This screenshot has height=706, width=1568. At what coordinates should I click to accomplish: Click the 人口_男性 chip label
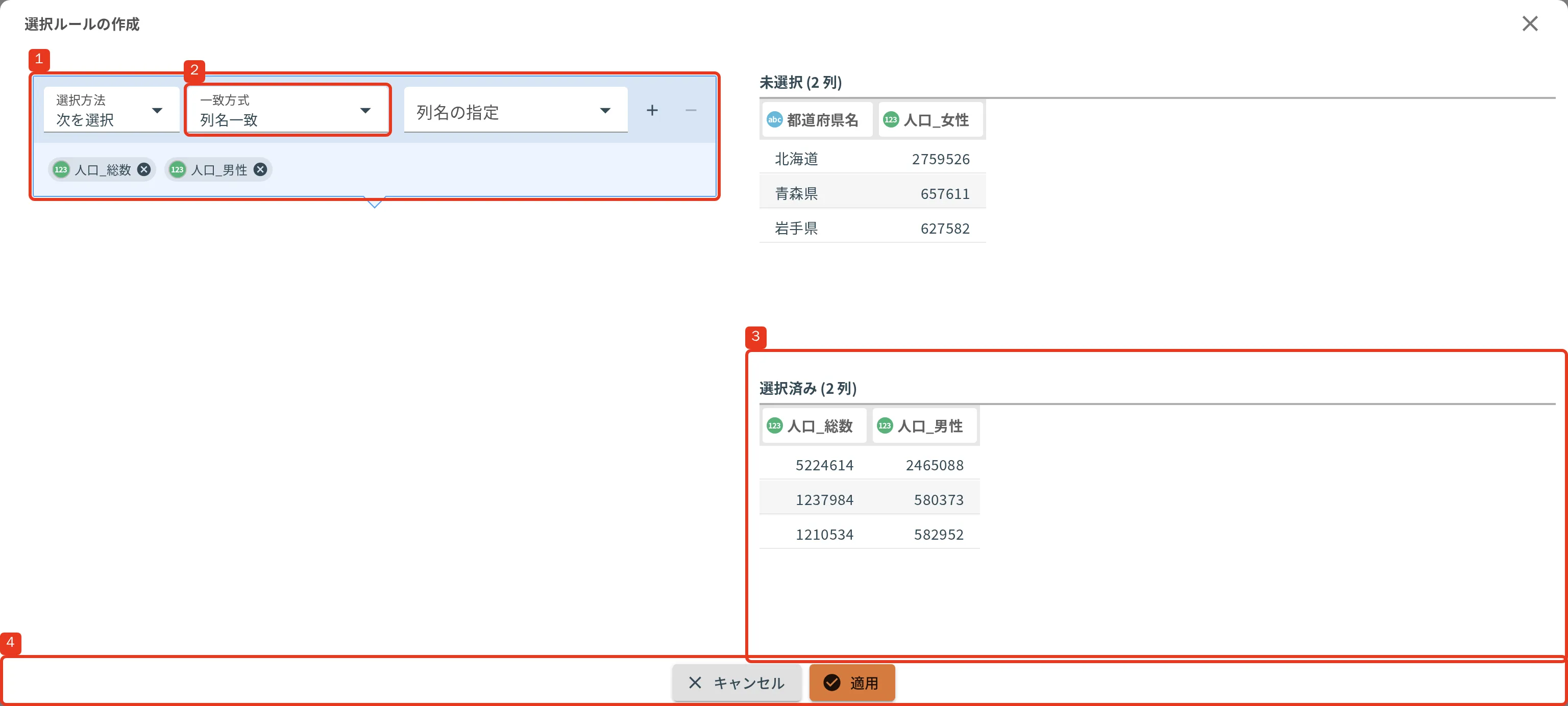tap(219, 170)
